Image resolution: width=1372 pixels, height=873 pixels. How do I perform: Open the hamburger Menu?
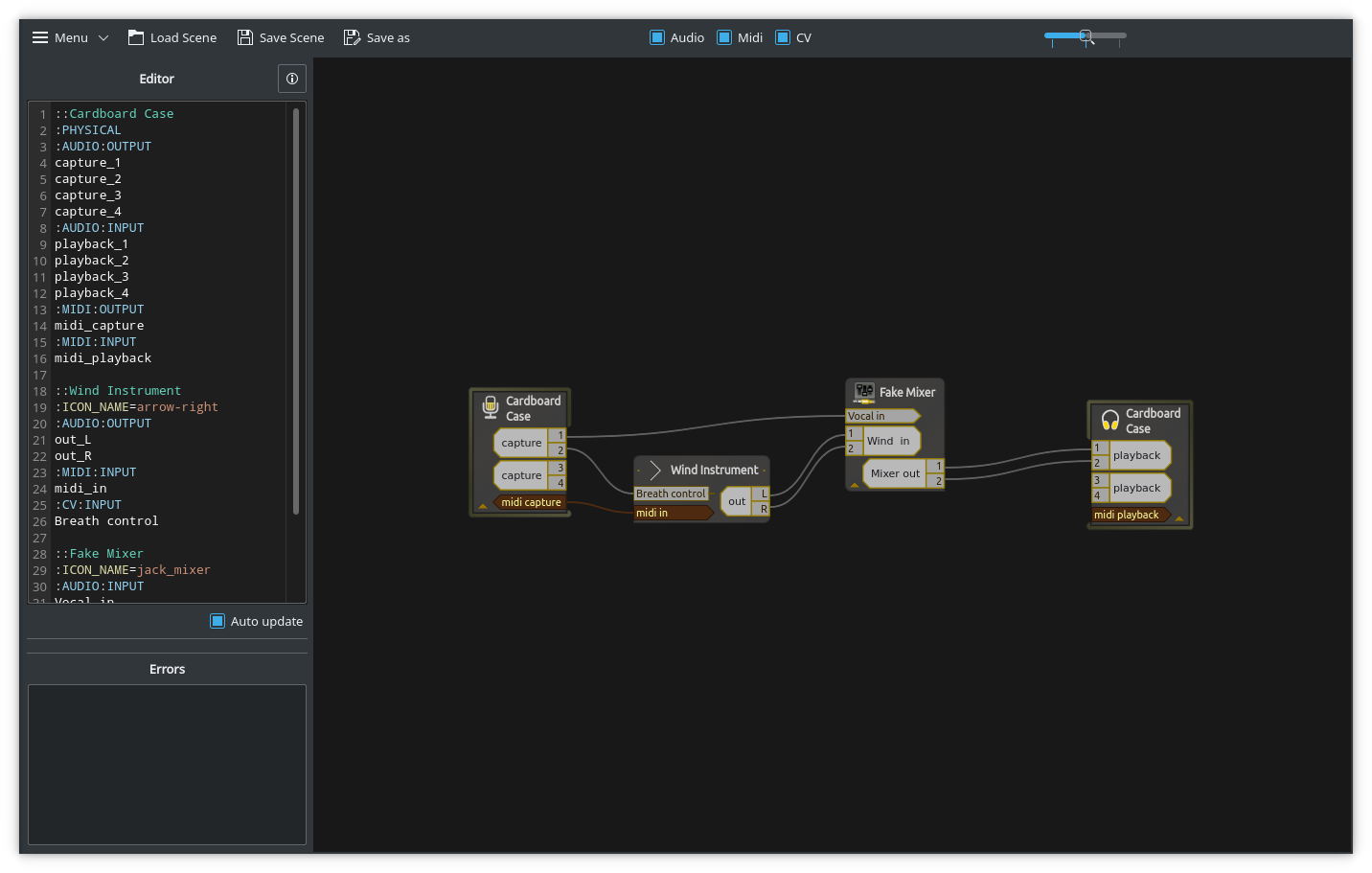[40, 37]
